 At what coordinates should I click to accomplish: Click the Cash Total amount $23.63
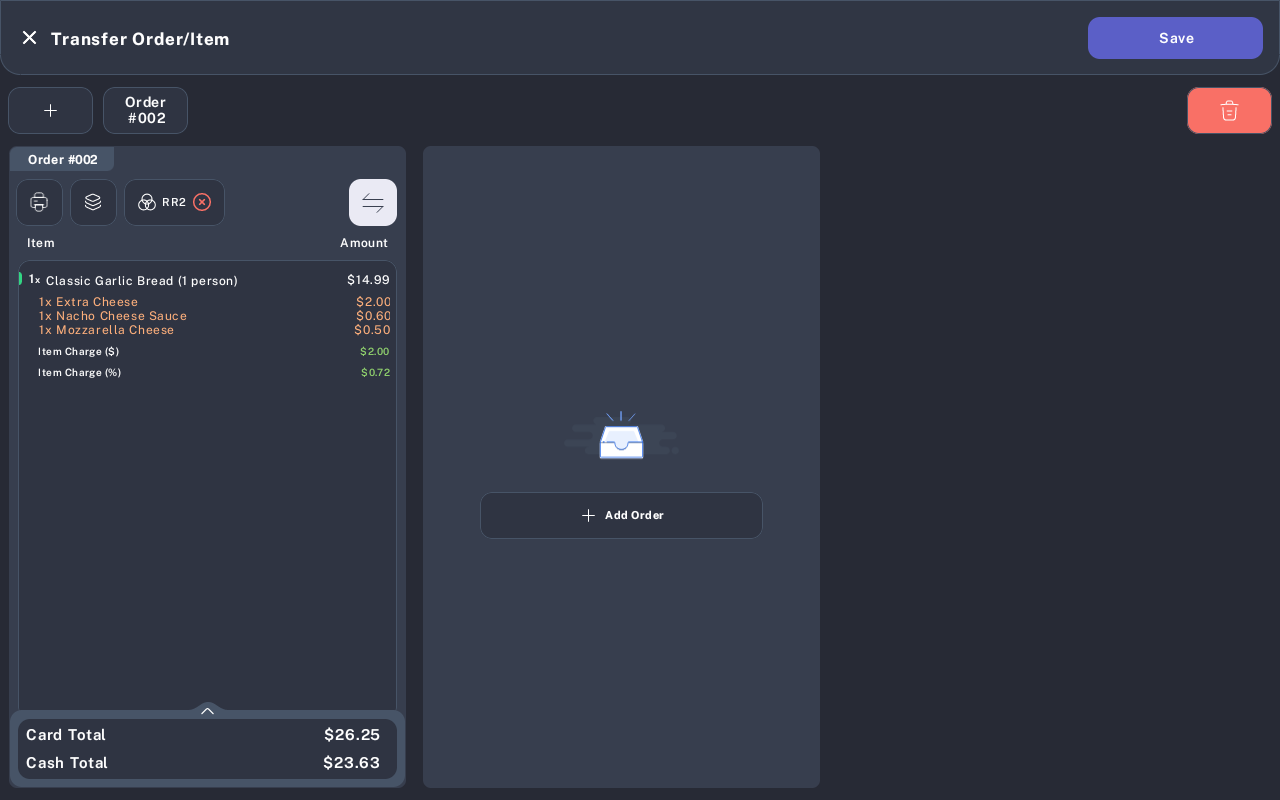[352, 763]
